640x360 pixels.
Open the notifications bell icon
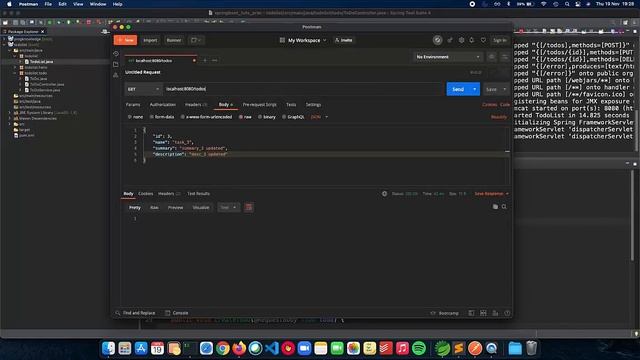point(472,40)
